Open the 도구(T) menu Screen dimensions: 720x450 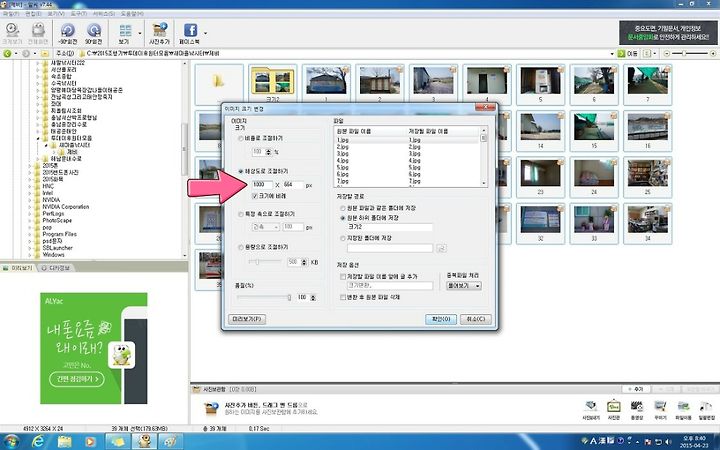click(x=79, y=14)
